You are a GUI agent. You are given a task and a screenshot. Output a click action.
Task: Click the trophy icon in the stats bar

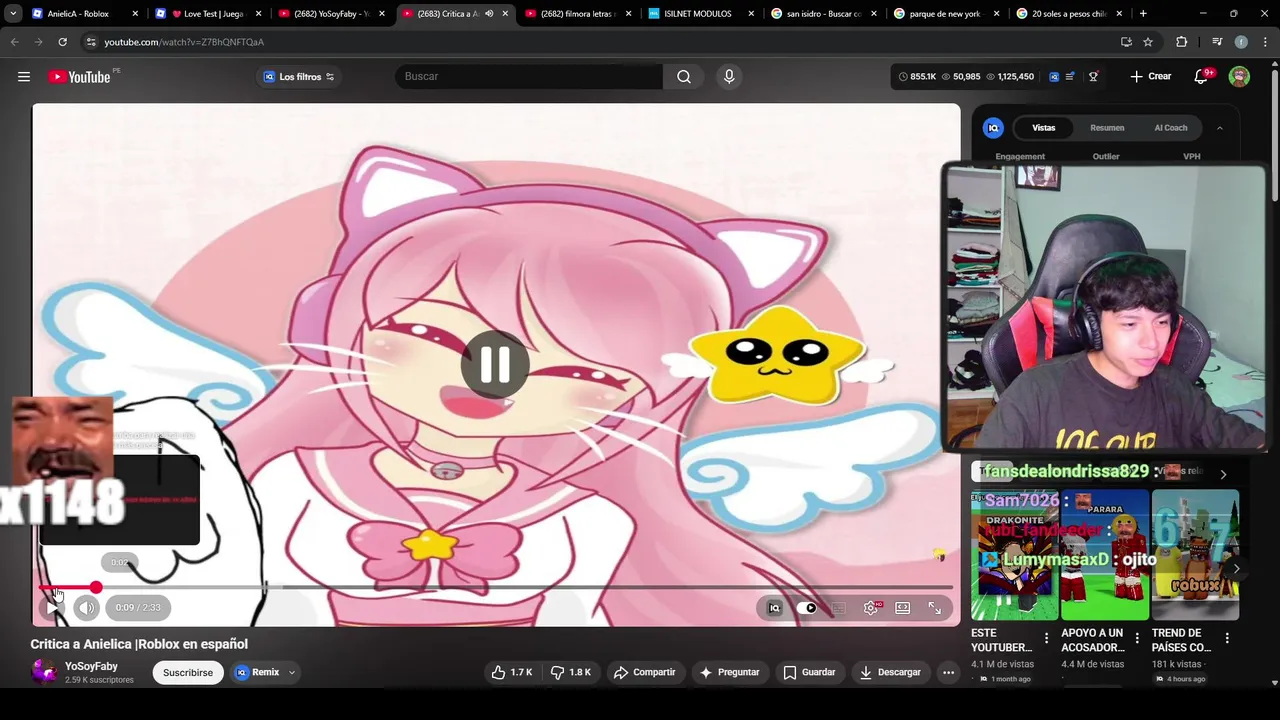tap(1093, 77)
